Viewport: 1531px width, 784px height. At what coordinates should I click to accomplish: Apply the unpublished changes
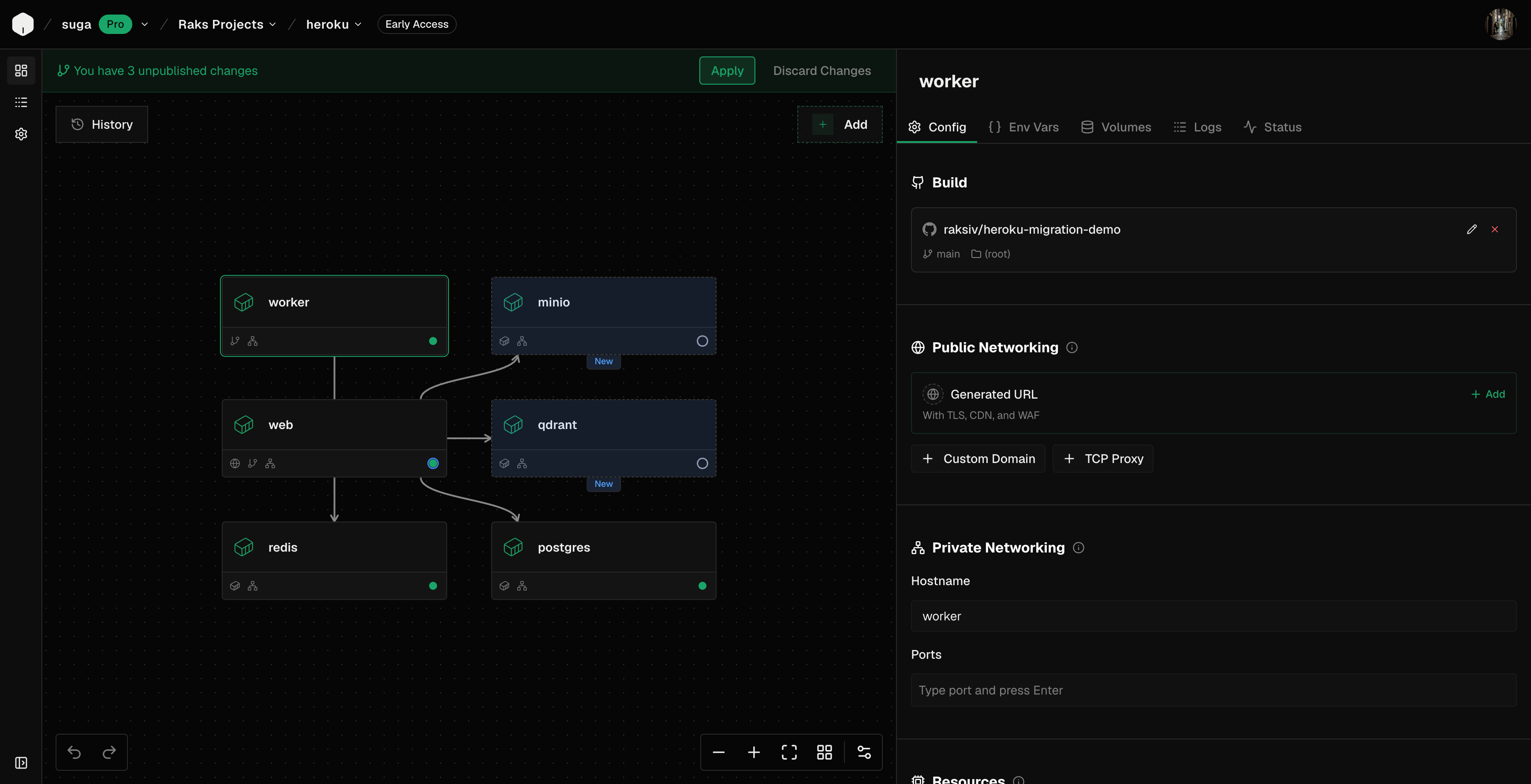coord(727,71)
